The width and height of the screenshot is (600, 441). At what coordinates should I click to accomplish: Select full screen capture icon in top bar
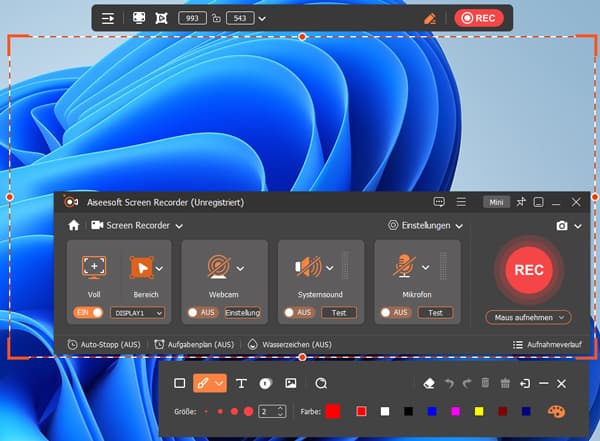(x=139, y=18)
